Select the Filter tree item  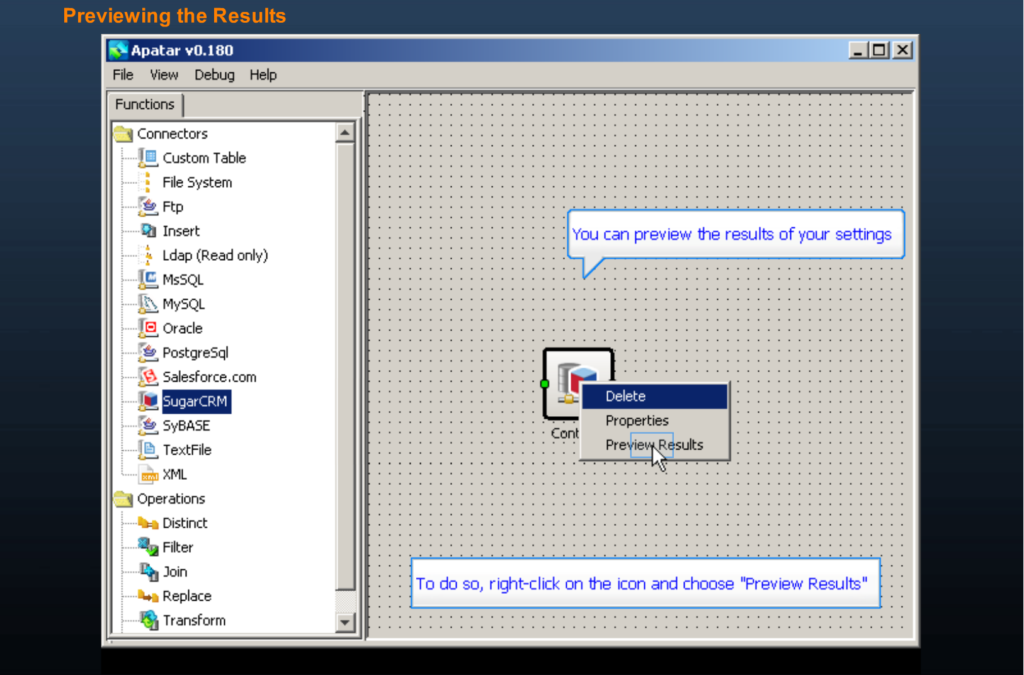point(178,547)
